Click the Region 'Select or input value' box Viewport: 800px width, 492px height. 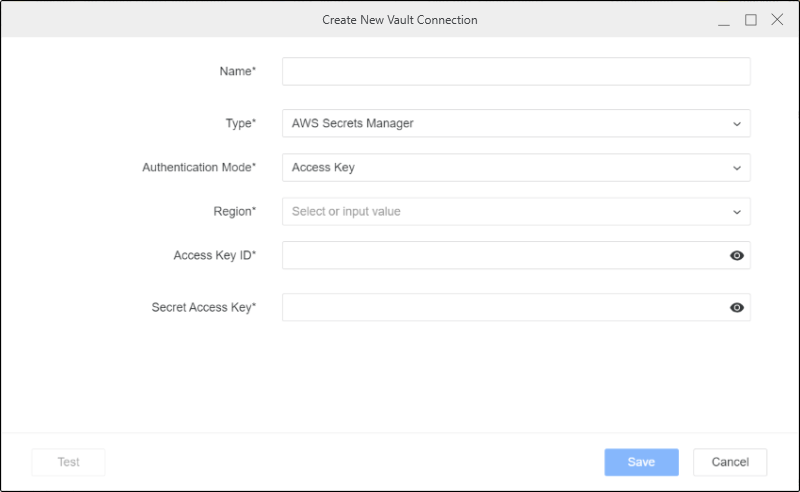click(500, 212)
